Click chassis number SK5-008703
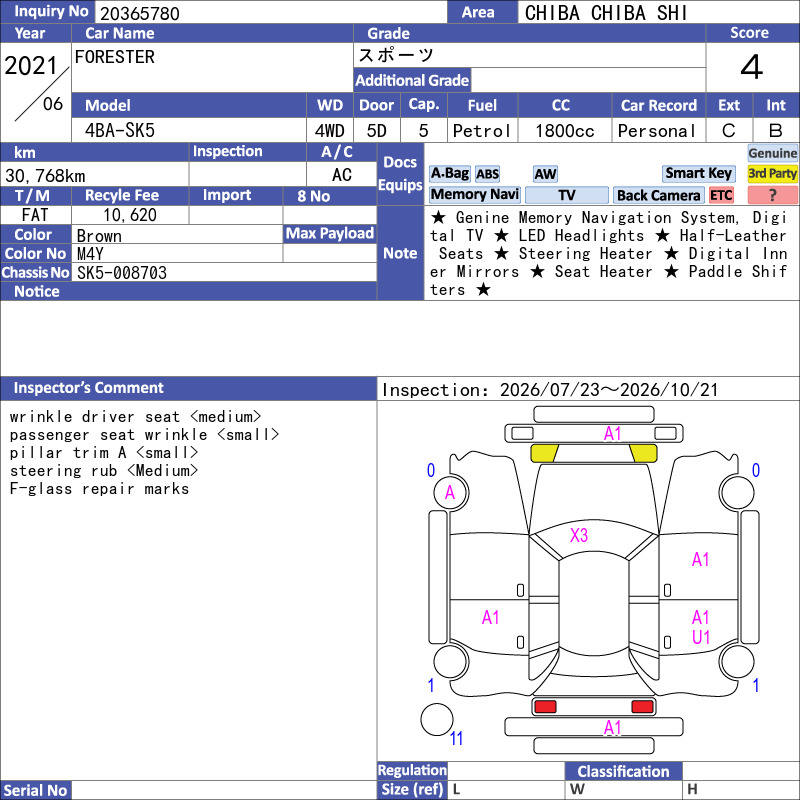The width and height of the screenshot is (800, 800). (122, 273)
